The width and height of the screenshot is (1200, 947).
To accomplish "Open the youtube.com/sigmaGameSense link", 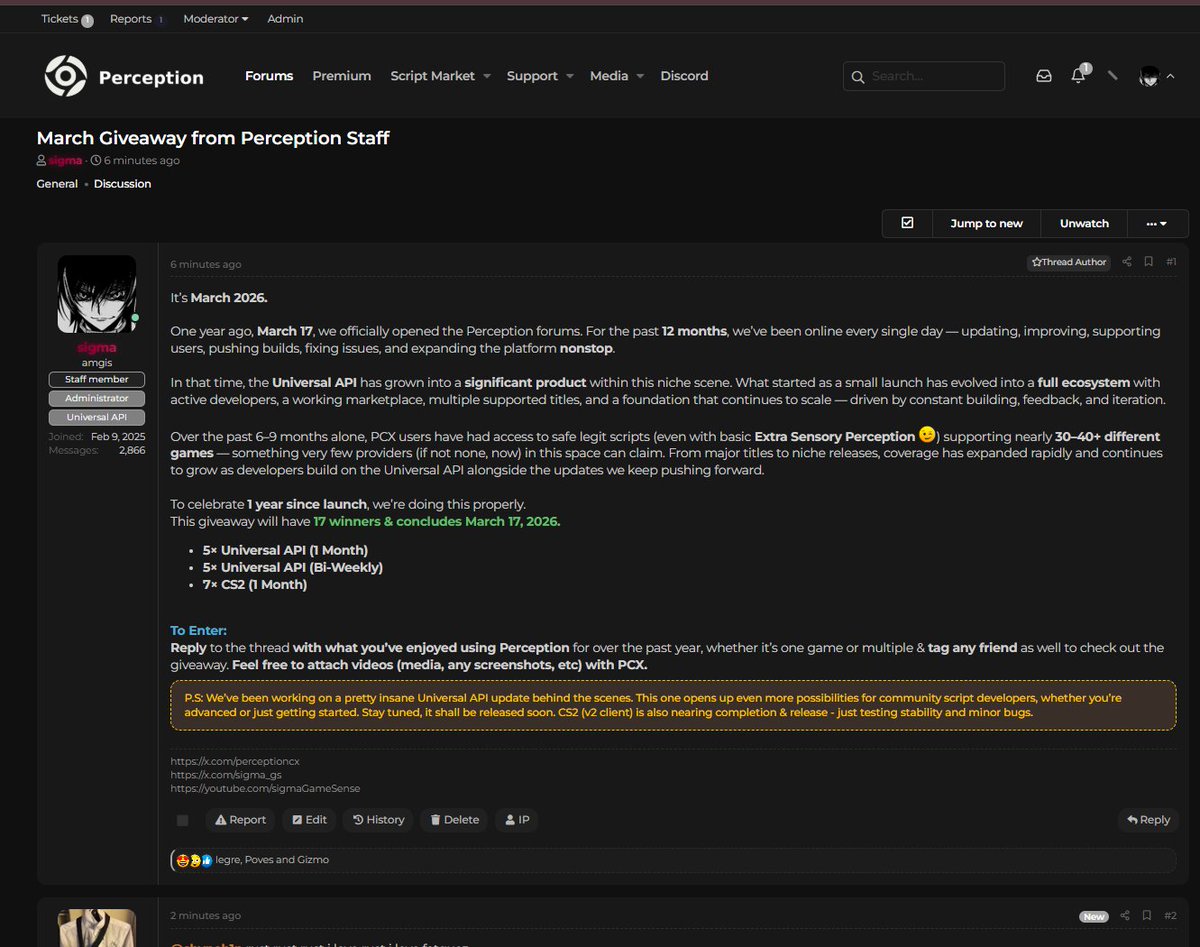I will click(265, 788).
